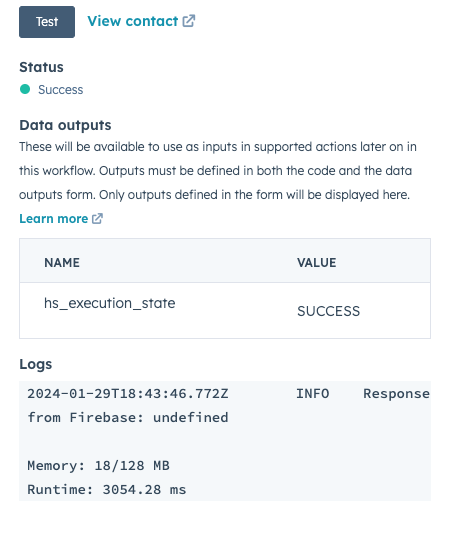Click the INFO log level text
Viewport: 453px width, 538px height.
(x=313, y=394)
